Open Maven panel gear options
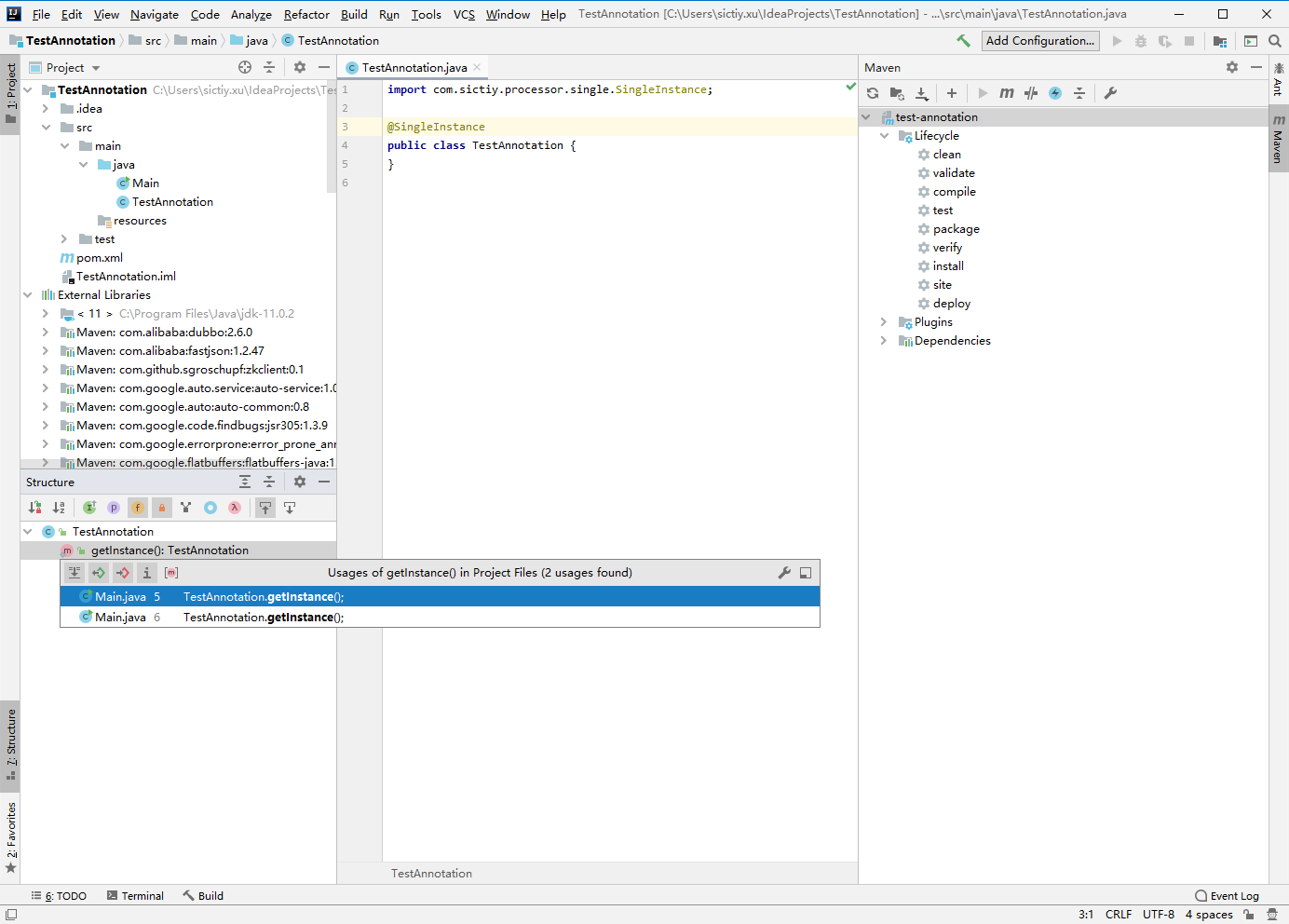This screenshot has height=924, width=1289. [1232, 67]
